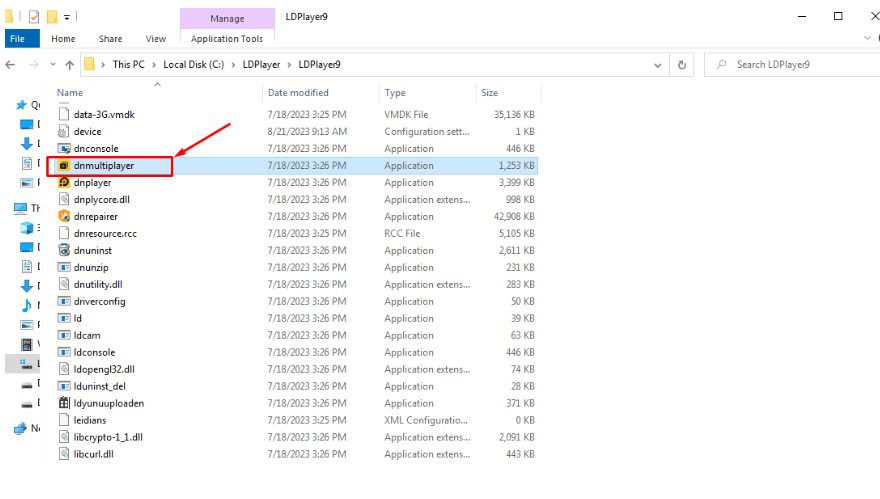
Task: Select the libcrypto-1_1.dll file icon
Action: coord(64,437)
